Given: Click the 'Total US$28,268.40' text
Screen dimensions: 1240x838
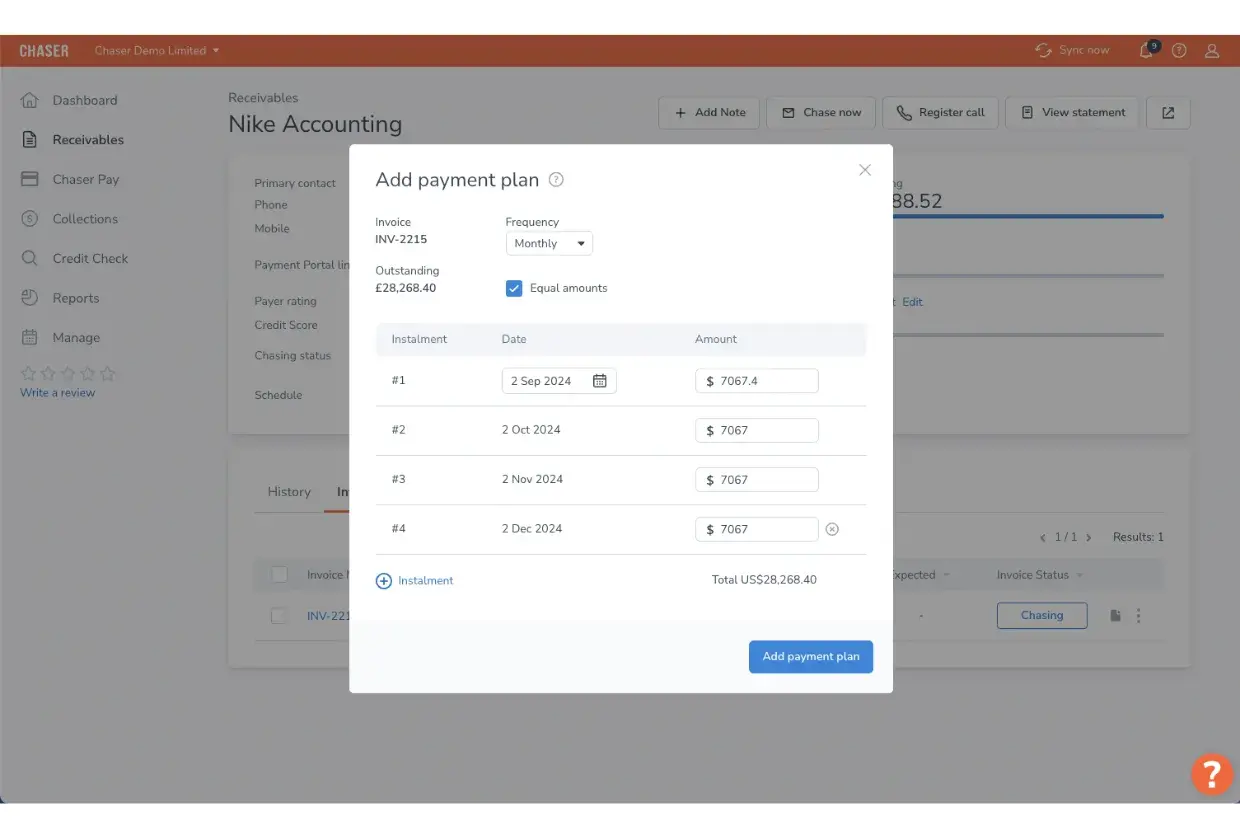Looking at the screenshot, I should pos(764,580).
